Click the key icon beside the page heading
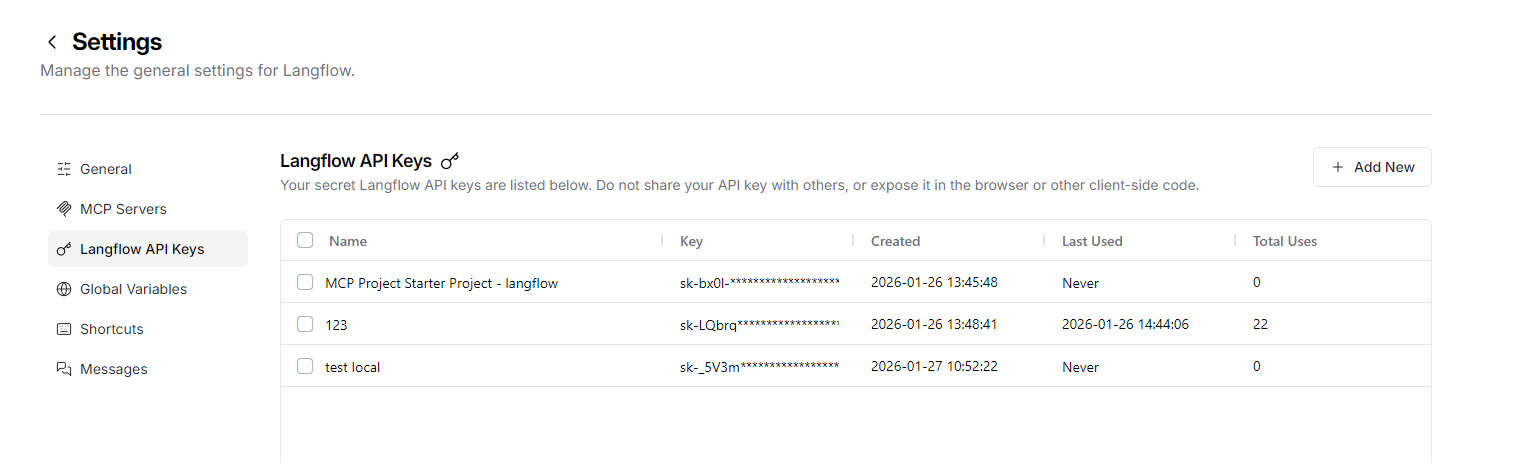Image resolution: width=1527 pixels, height=463 pixels. [x=450, y=161]
